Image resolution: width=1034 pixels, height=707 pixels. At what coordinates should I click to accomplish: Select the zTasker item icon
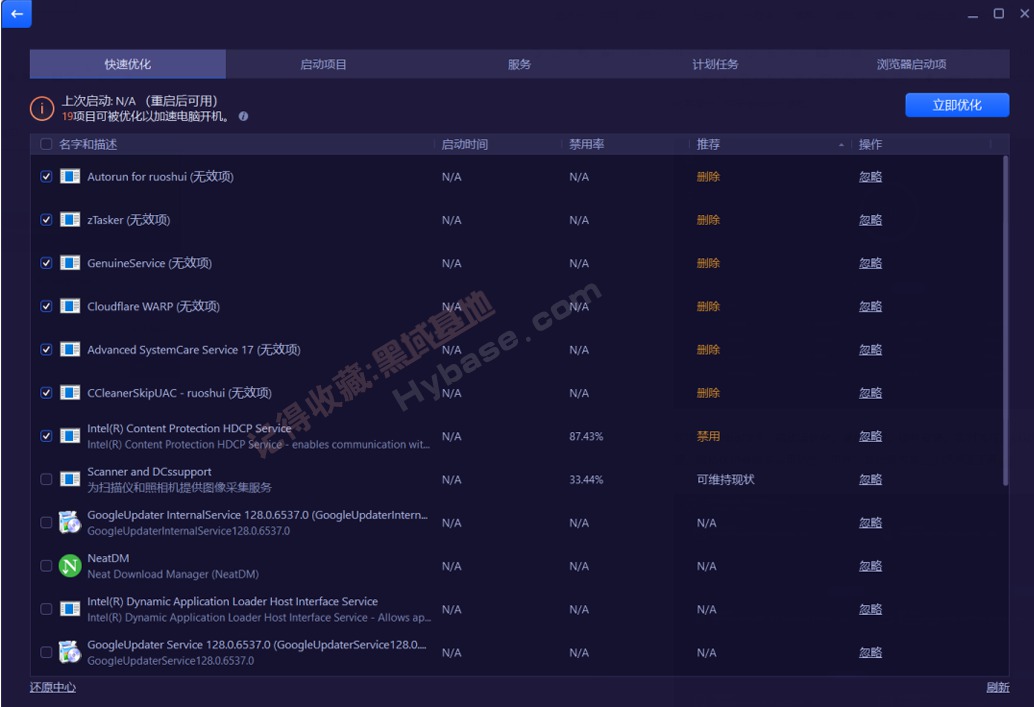(70, 220)
